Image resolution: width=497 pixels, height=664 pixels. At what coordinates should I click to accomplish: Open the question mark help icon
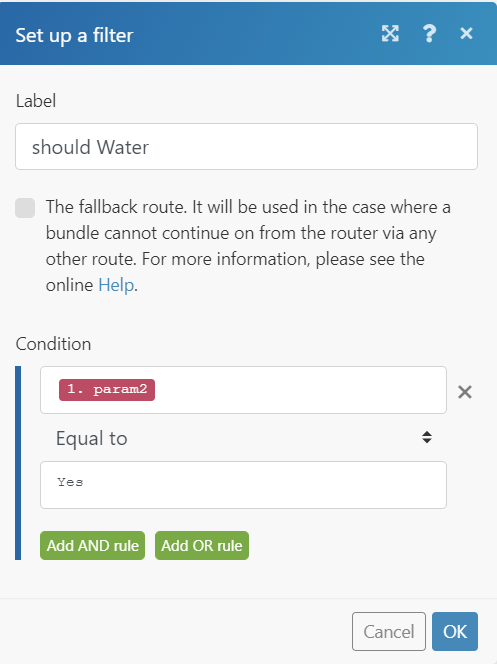[x=429, y=33]
